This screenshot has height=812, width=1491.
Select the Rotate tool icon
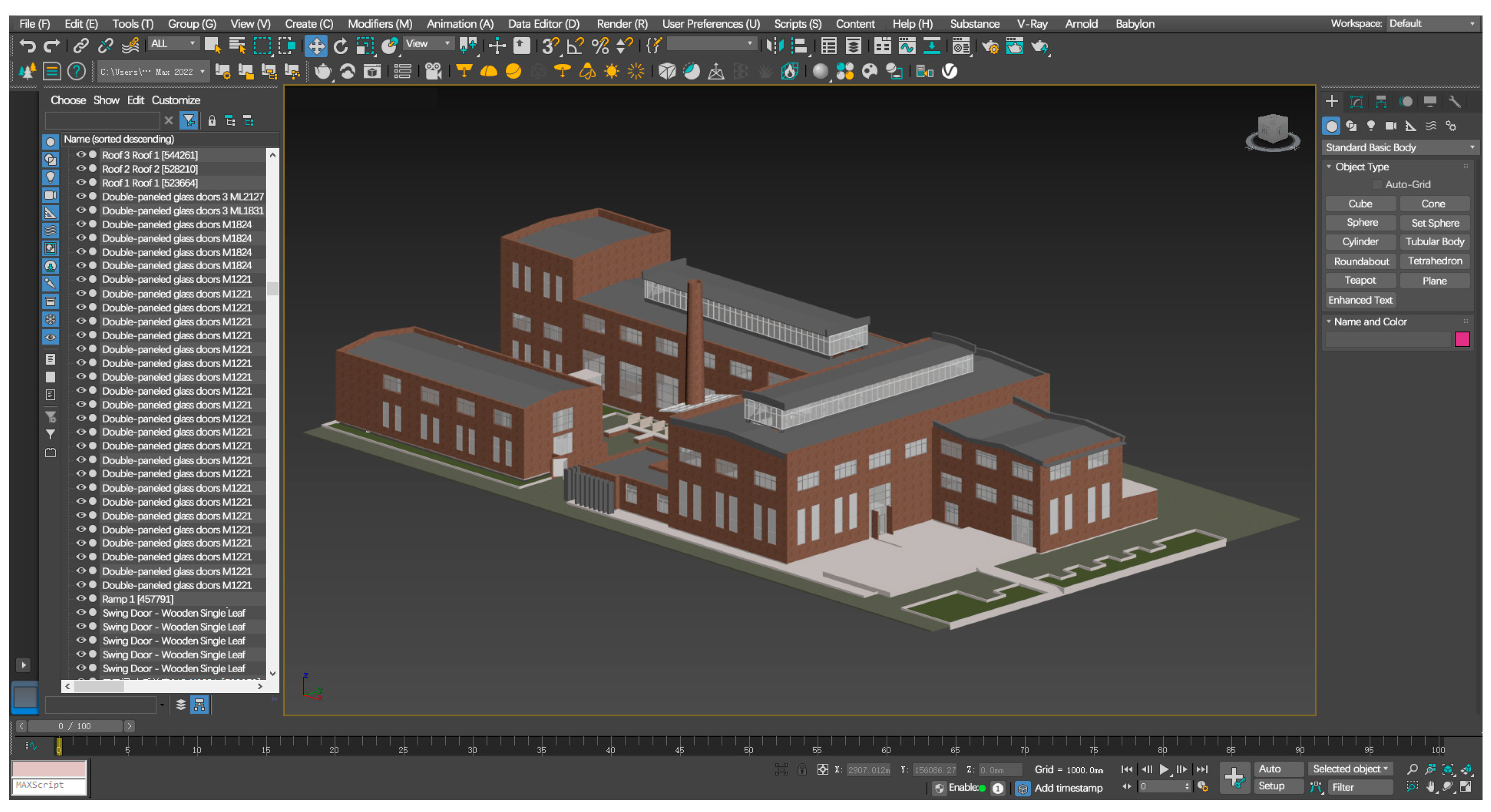[341, 46]
